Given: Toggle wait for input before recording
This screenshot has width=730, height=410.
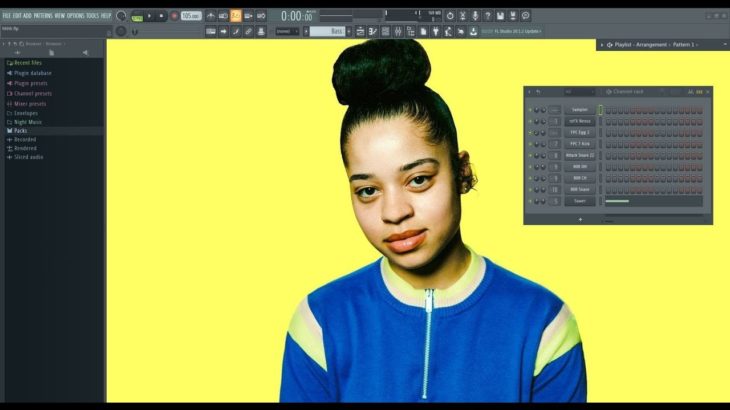Looking at the screenshot, I should click(223, 16).
